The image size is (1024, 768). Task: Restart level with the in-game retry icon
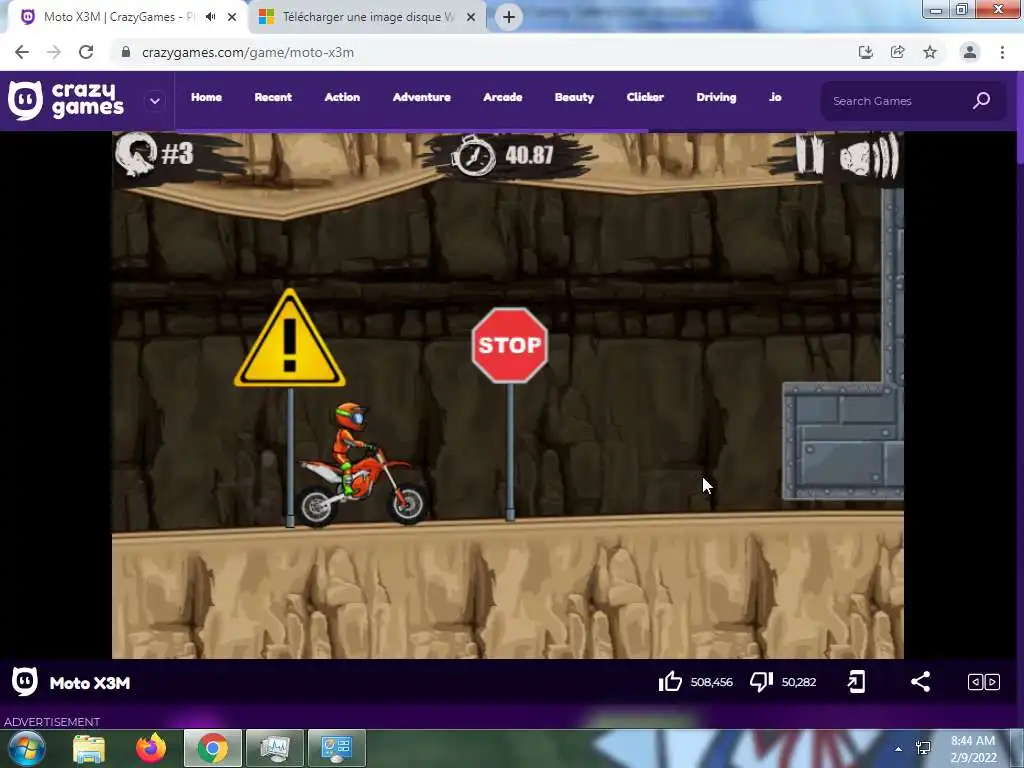pos(135,155)
